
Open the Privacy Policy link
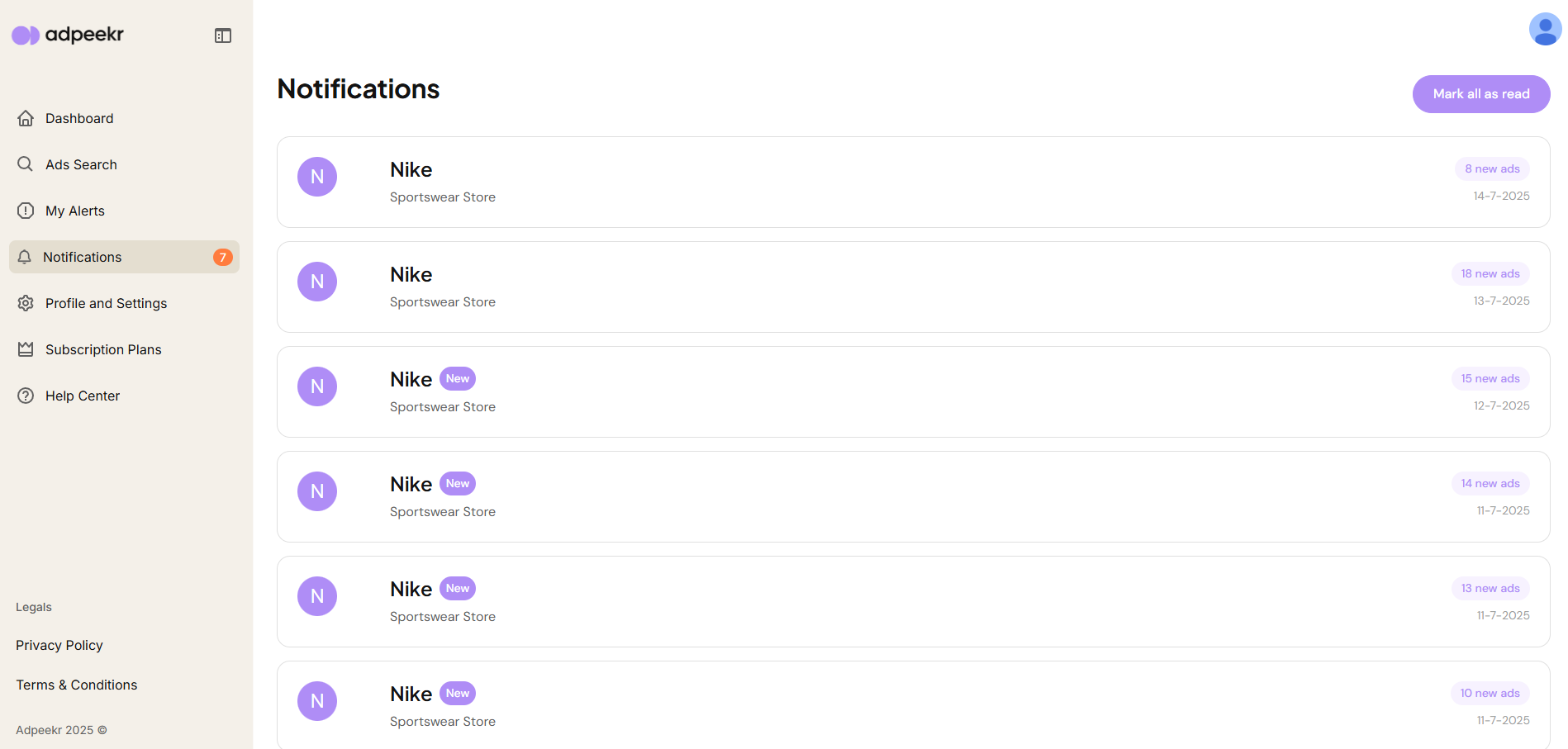(59, 645)
